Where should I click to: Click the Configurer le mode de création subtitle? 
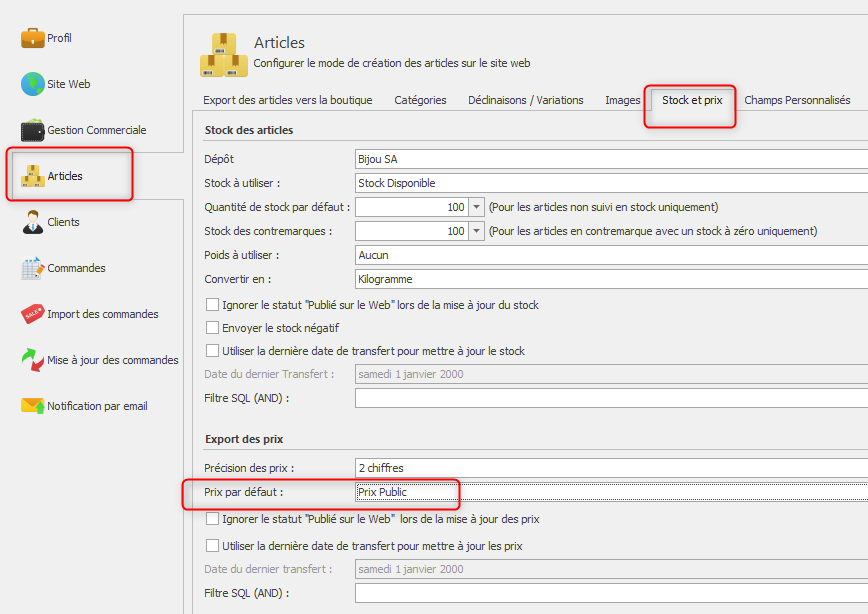[392, 63]
